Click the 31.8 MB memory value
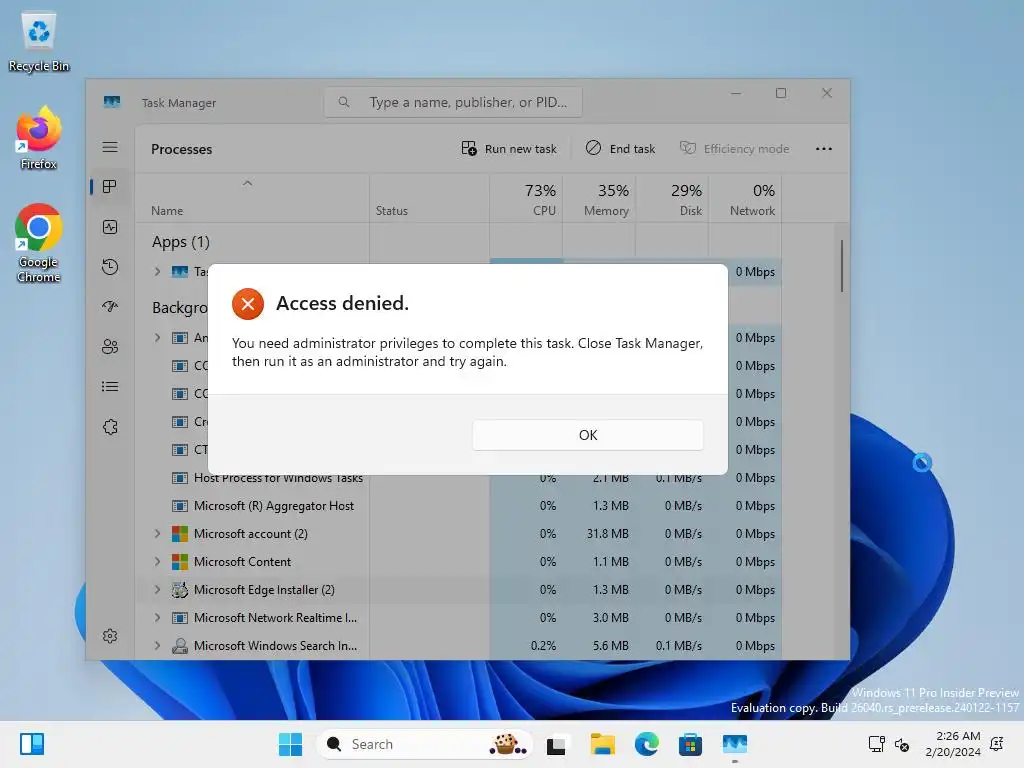The width and height of the screenshot is (1024, 768). (607, 534)
